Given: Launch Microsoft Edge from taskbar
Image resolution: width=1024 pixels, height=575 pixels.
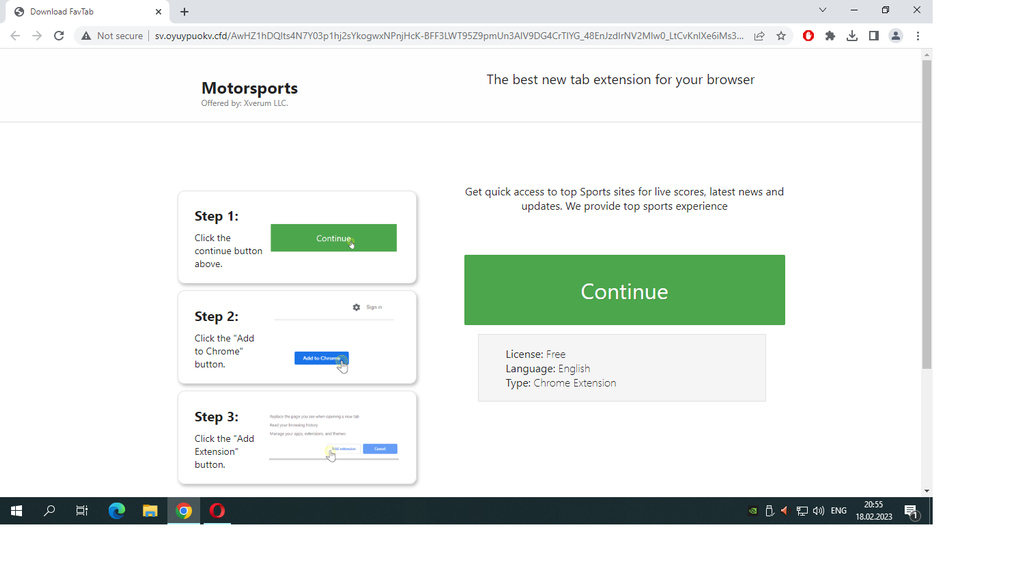Looking at the screenshot, I should (116, 511).
